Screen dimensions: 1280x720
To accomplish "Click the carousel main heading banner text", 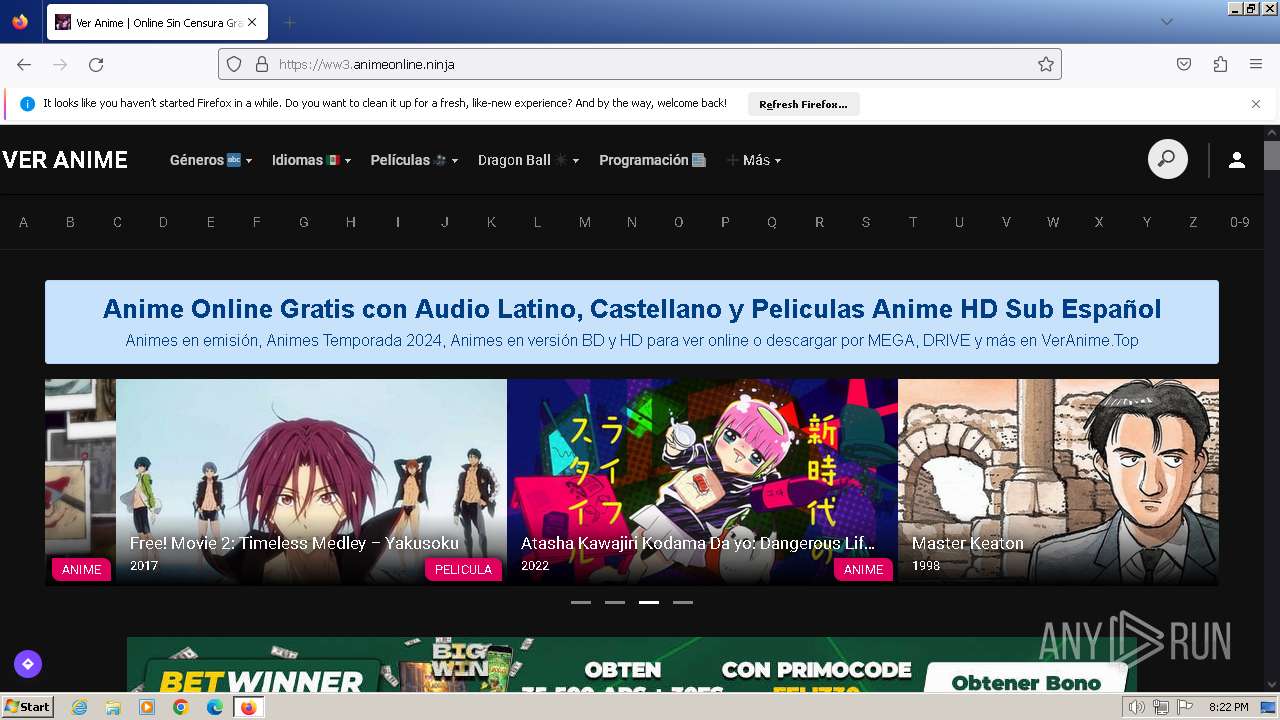I will click(632, 308).
